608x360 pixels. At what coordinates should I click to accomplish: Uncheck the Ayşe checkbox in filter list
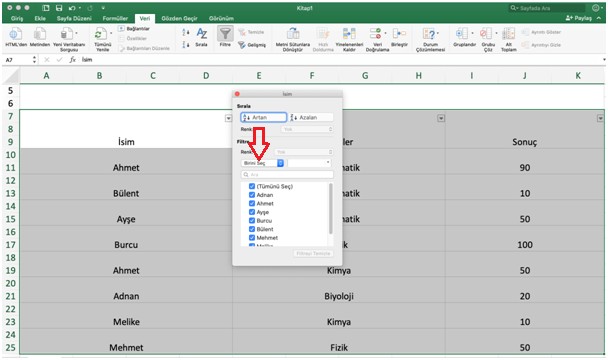(252, 212)
